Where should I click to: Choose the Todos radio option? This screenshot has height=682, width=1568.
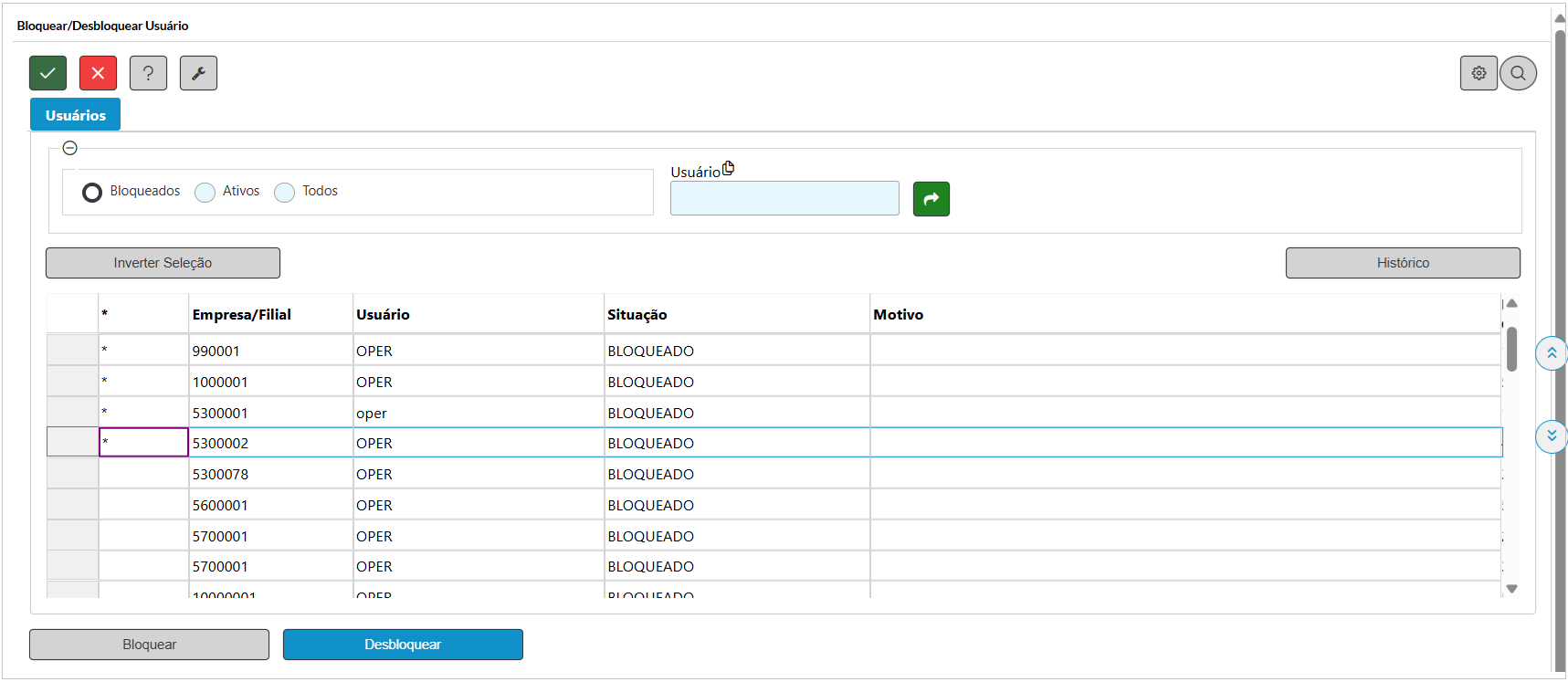coord(285,193)
